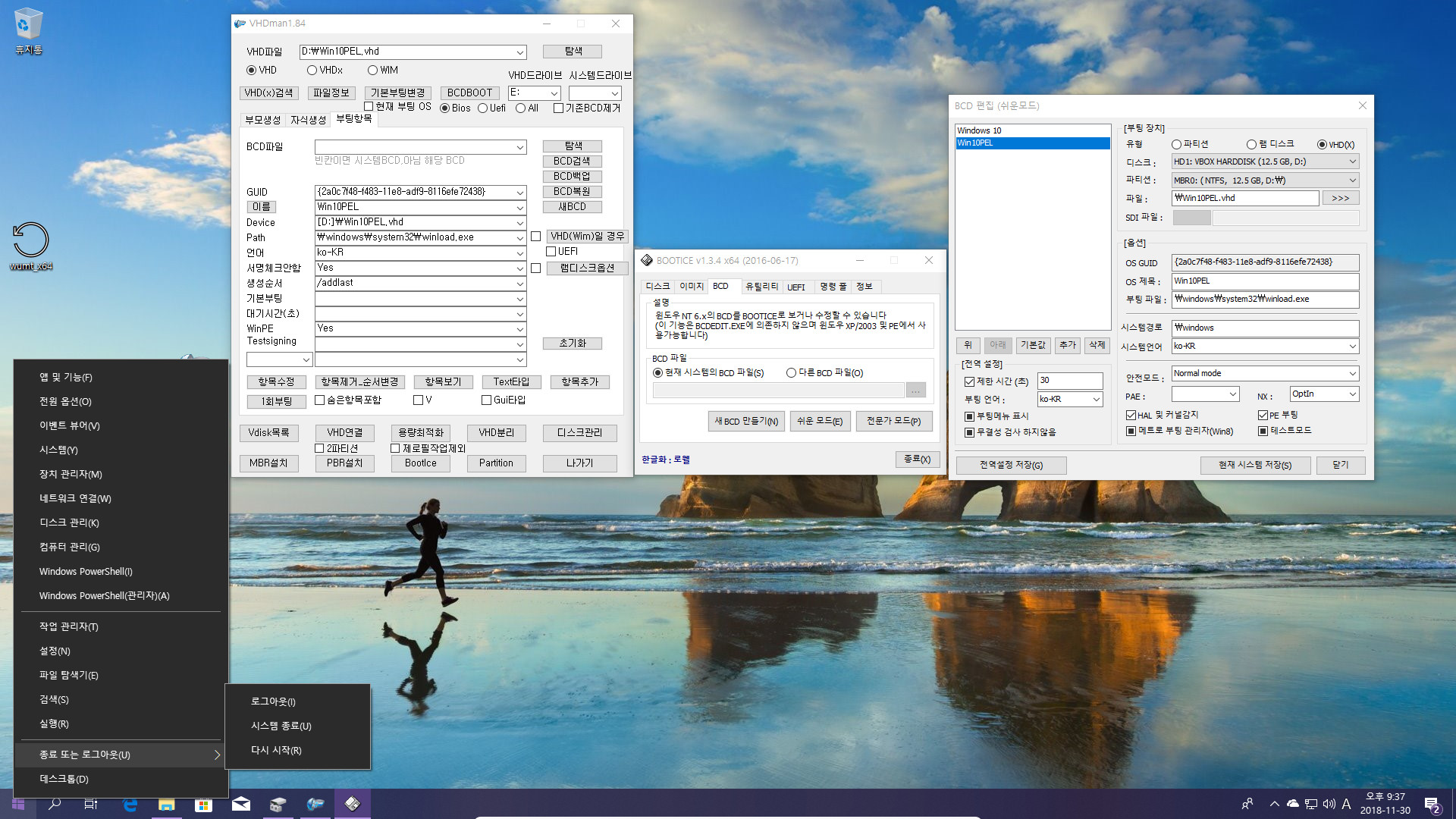Open the People icon in the system tray
Screen dimensions: 1456x819
click(x=1247, y=804)
